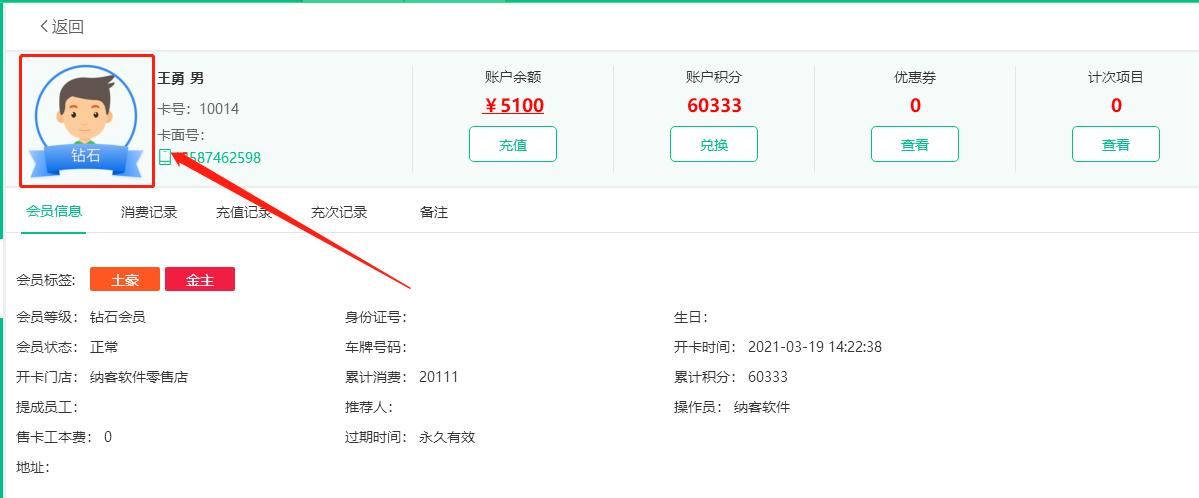Click the coupon count under 优惠券

915,105
